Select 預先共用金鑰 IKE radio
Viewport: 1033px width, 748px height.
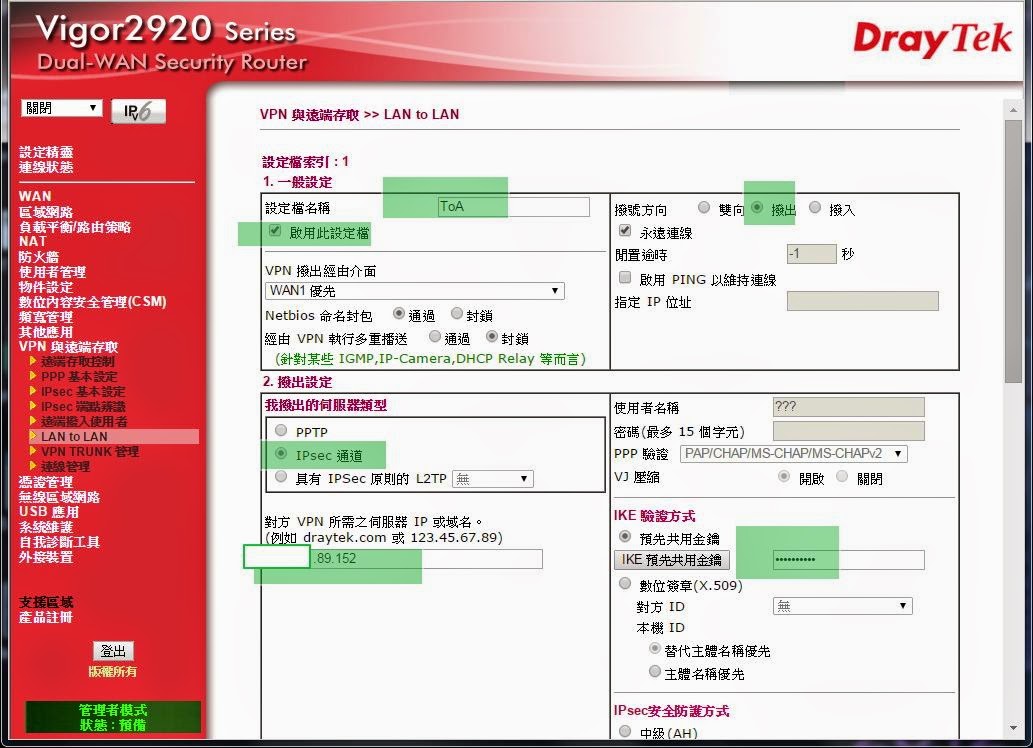tap(625, 536)
